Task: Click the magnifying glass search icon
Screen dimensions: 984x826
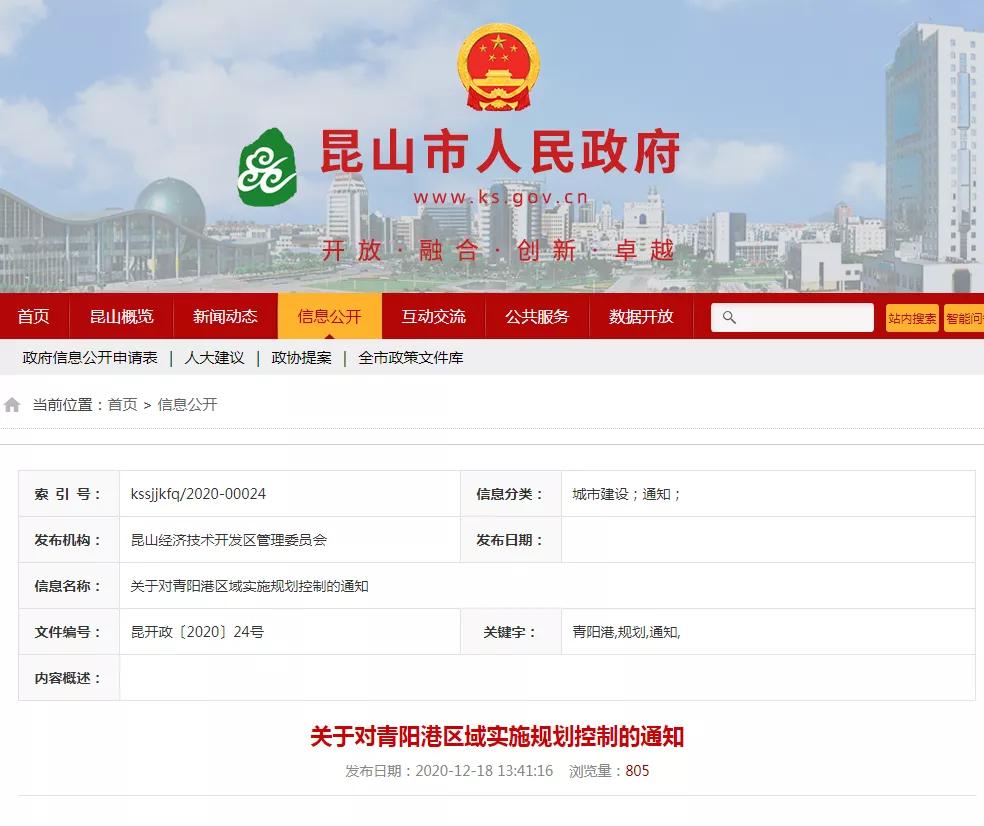Action: coord(728,317)
